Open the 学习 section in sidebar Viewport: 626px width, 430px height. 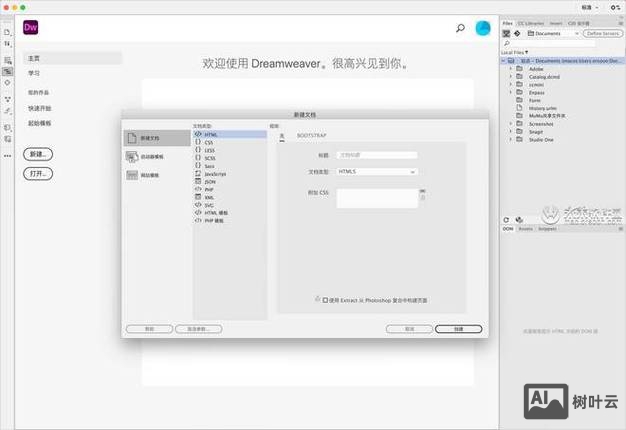(34, 73)
